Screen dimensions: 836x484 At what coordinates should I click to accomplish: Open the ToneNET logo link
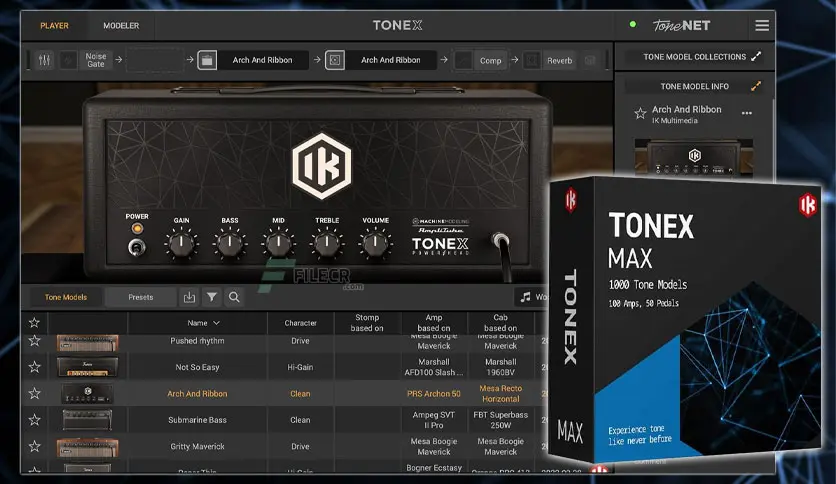[x=681, y=25]
